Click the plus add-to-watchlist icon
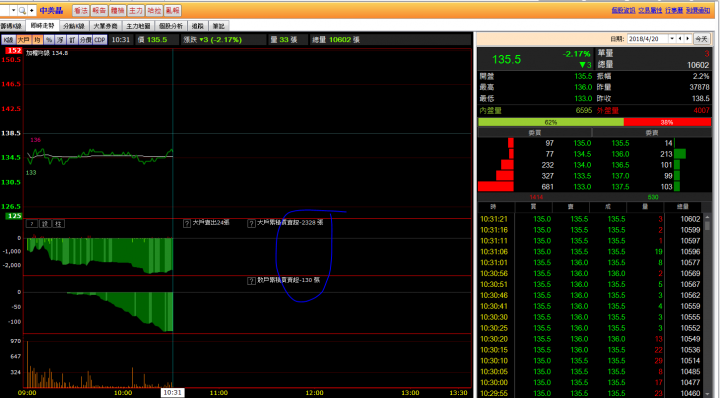Viewport: 720px width, 398px height. pos(32,10)
